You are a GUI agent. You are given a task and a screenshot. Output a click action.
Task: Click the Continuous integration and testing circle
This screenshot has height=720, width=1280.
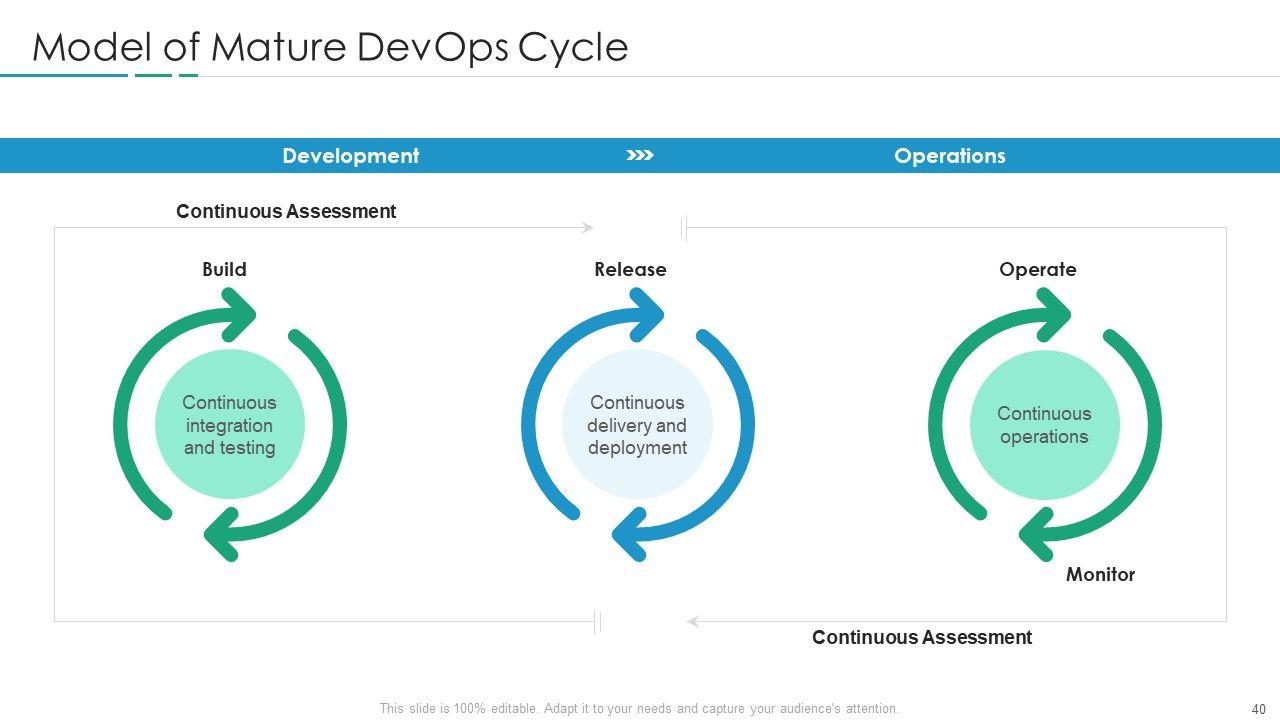tap(229, 425)
